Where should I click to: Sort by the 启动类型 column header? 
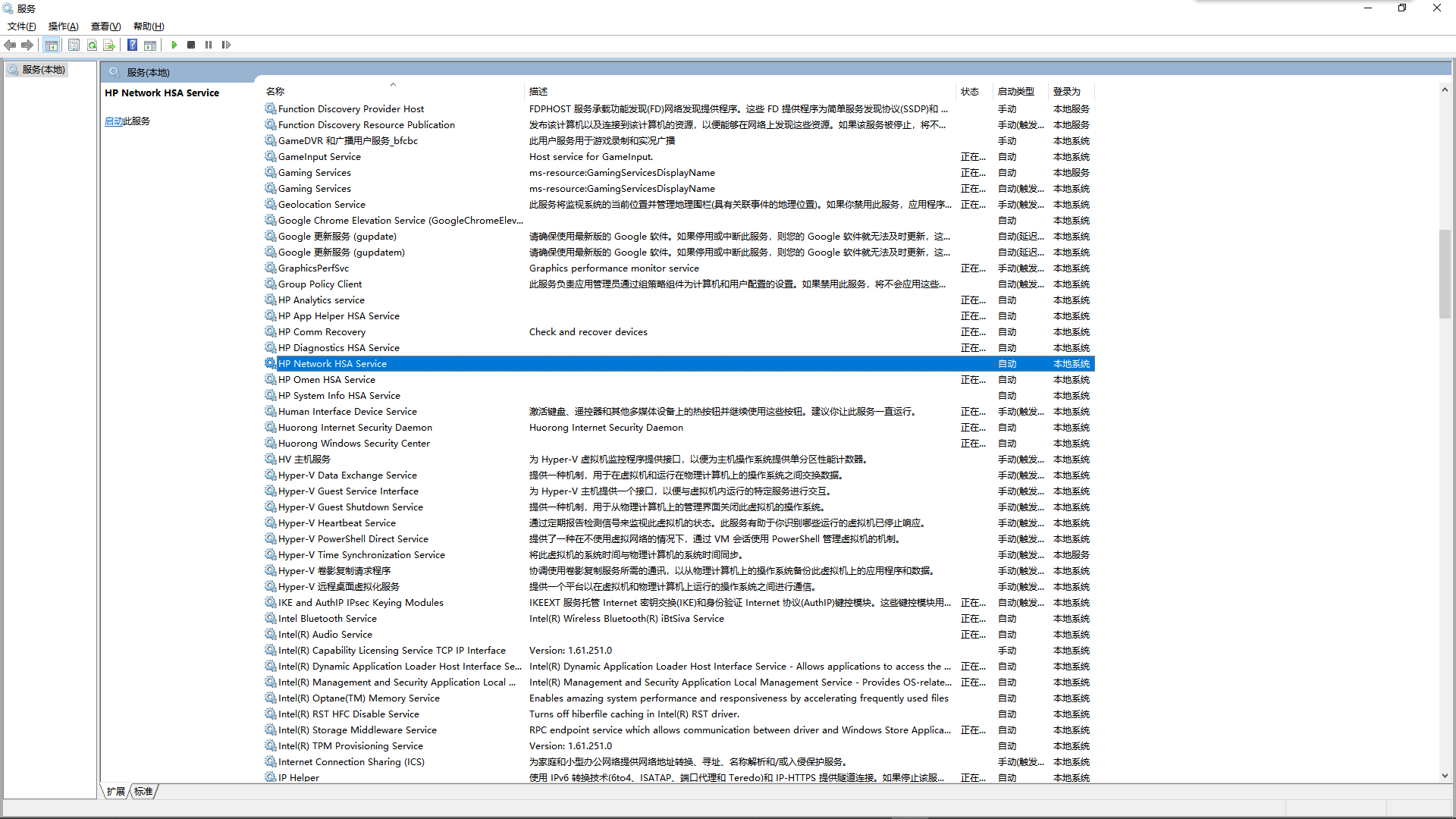click(1020, 92)
